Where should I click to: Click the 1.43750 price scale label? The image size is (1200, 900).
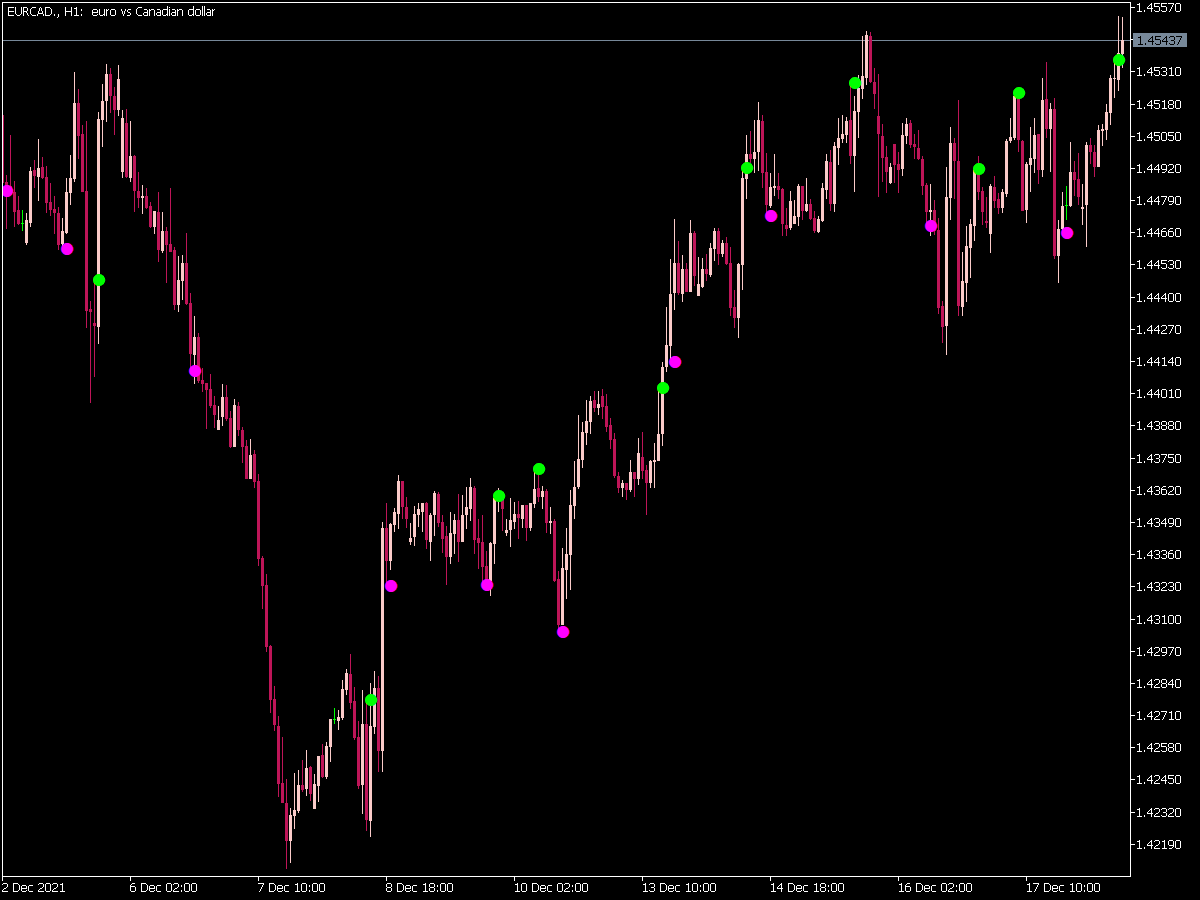coord(1161,458)
